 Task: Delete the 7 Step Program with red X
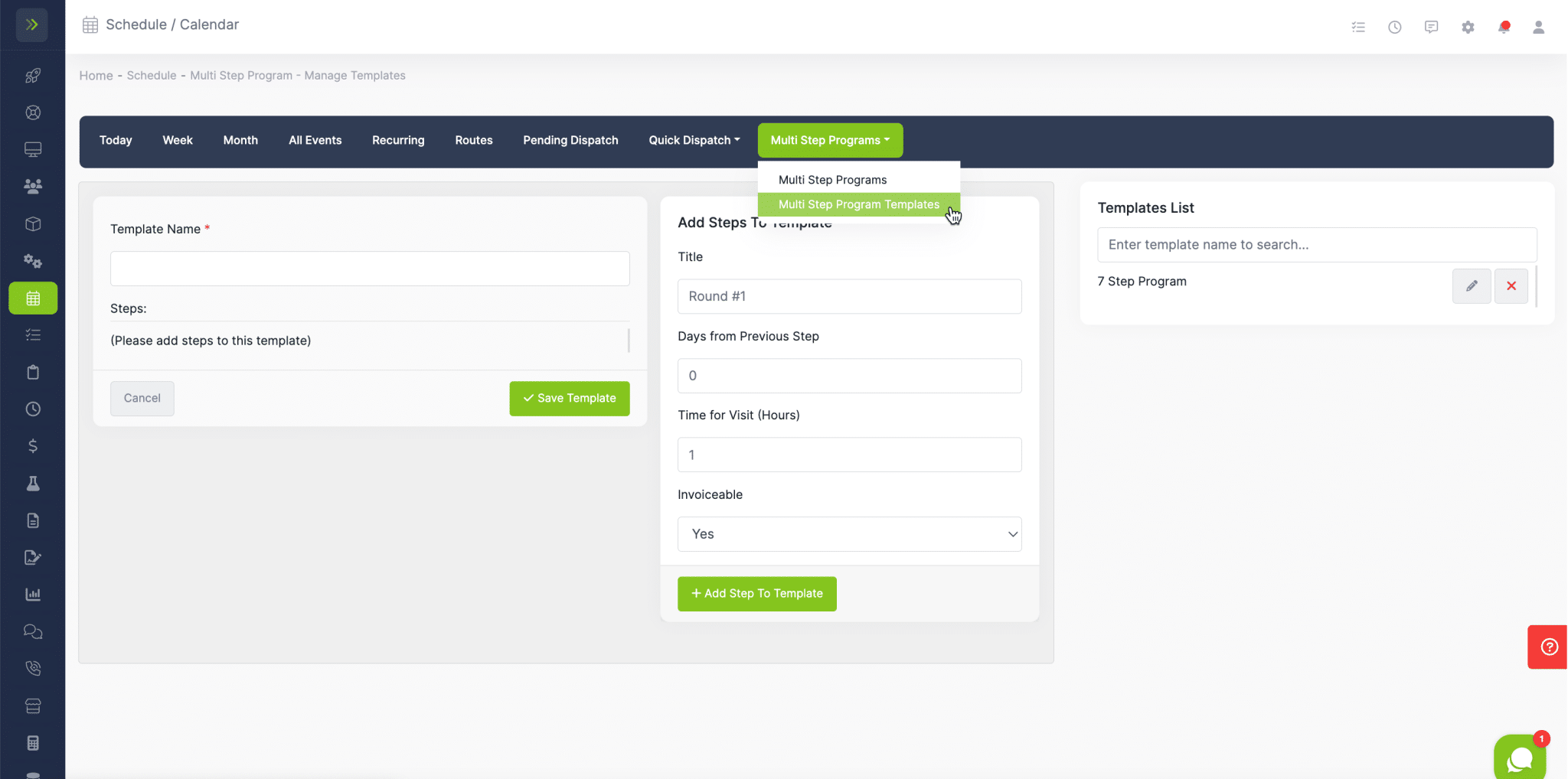click(x=1511, y=285)
